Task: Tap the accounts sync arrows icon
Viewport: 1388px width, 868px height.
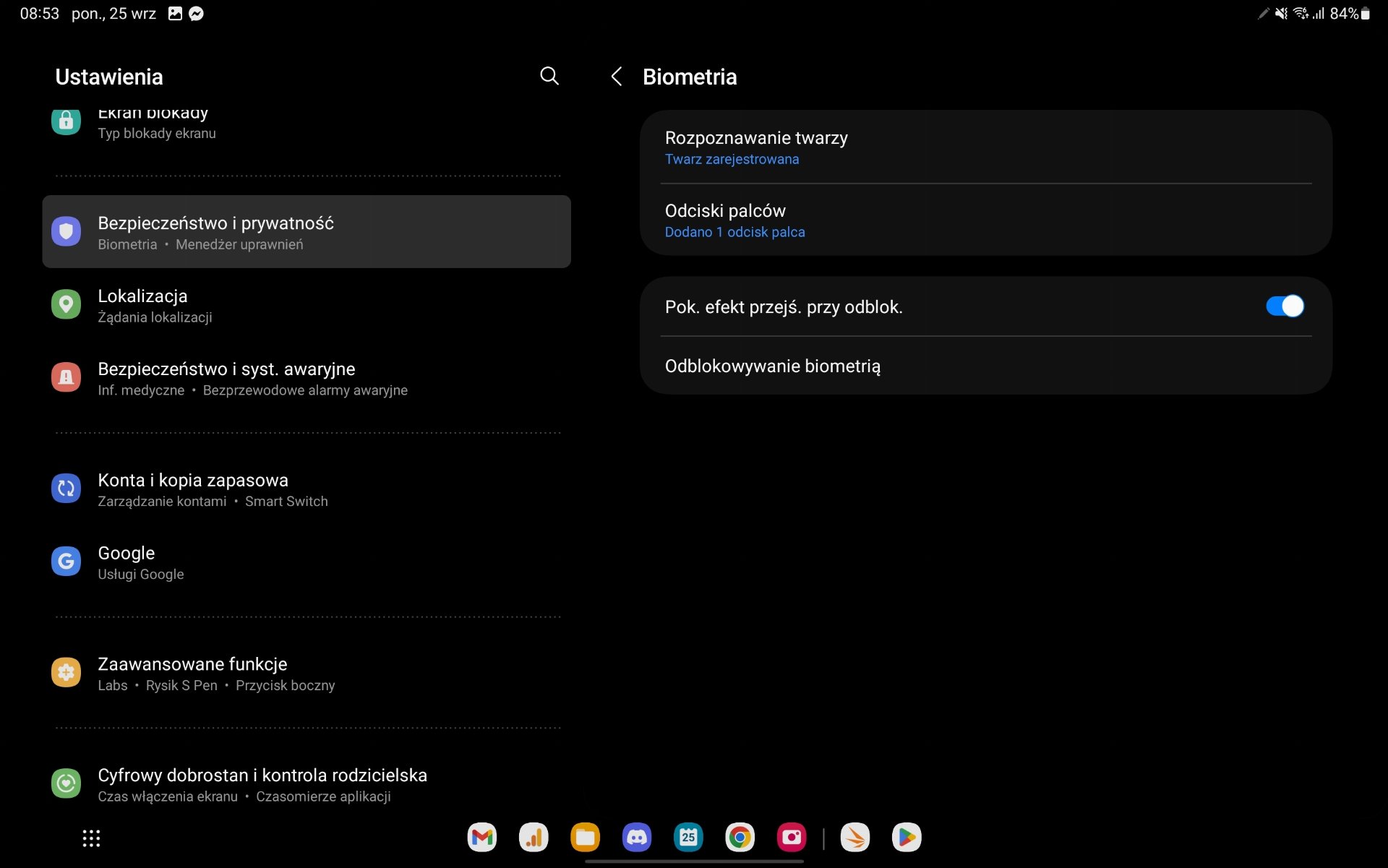Action: tap(66, 489)
